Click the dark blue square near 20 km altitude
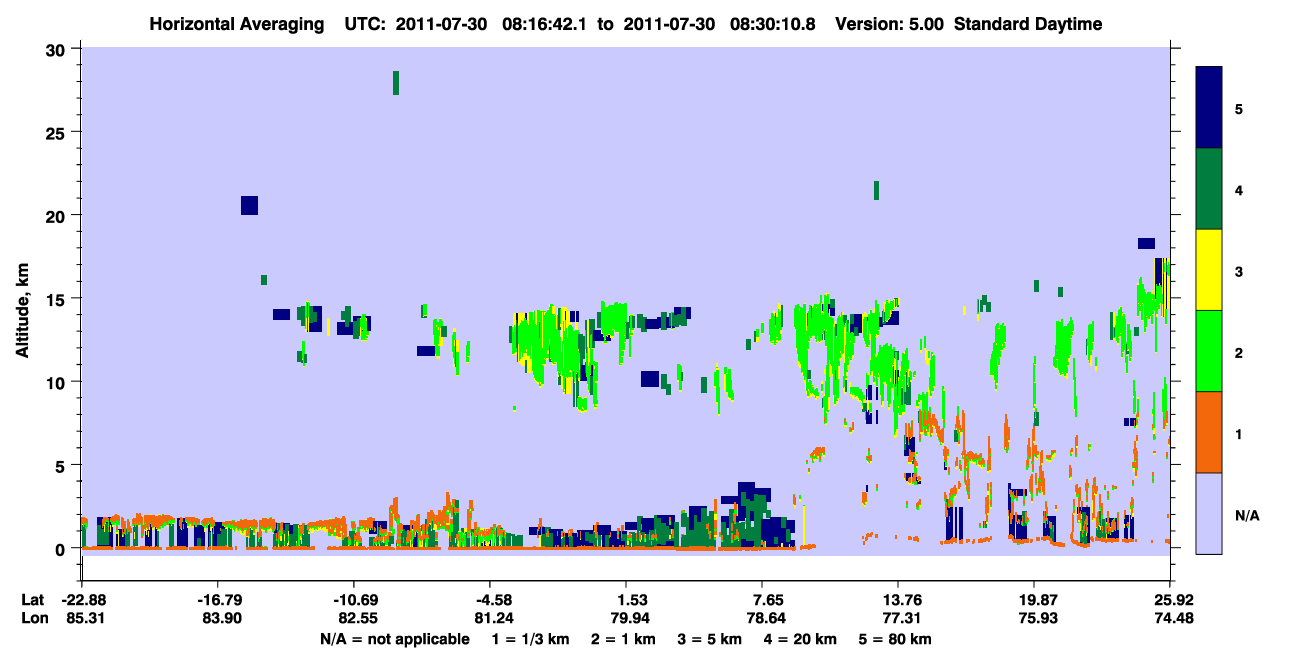Screen dimensions: 1300x667 [x=250, y=205]
